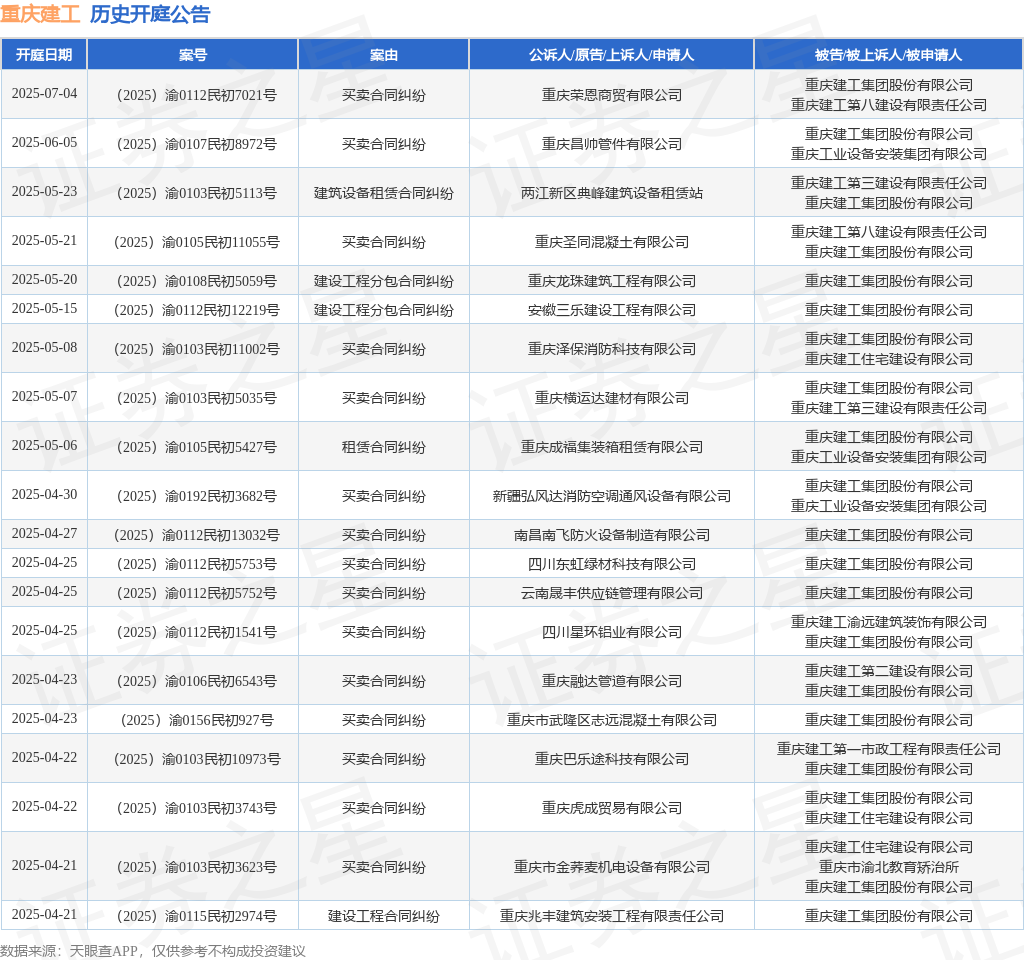Click plaintiff 四川星环铝业有限公司
Screen dimensions: 1024x960
click(x=611, y=633)
